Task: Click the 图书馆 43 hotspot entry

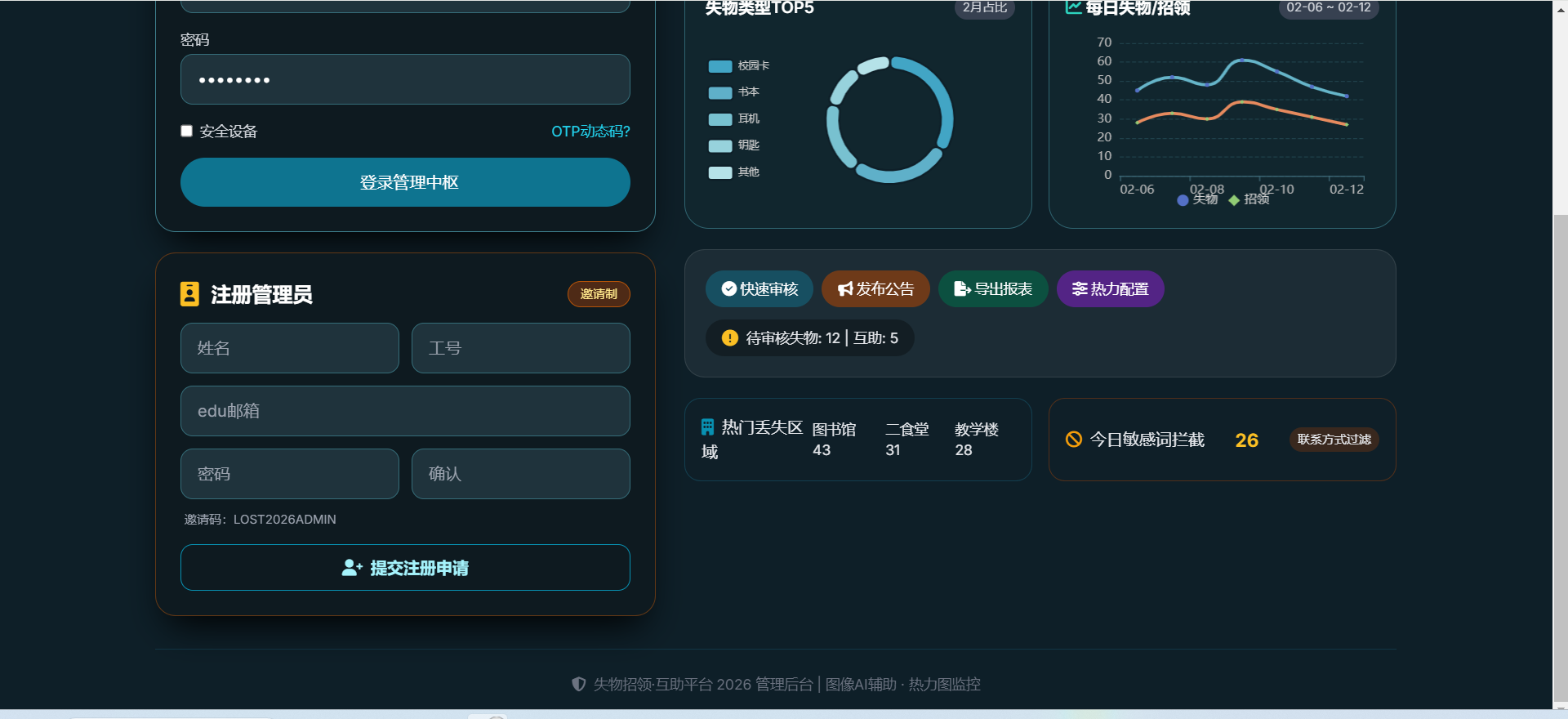Action: point(834,440)
